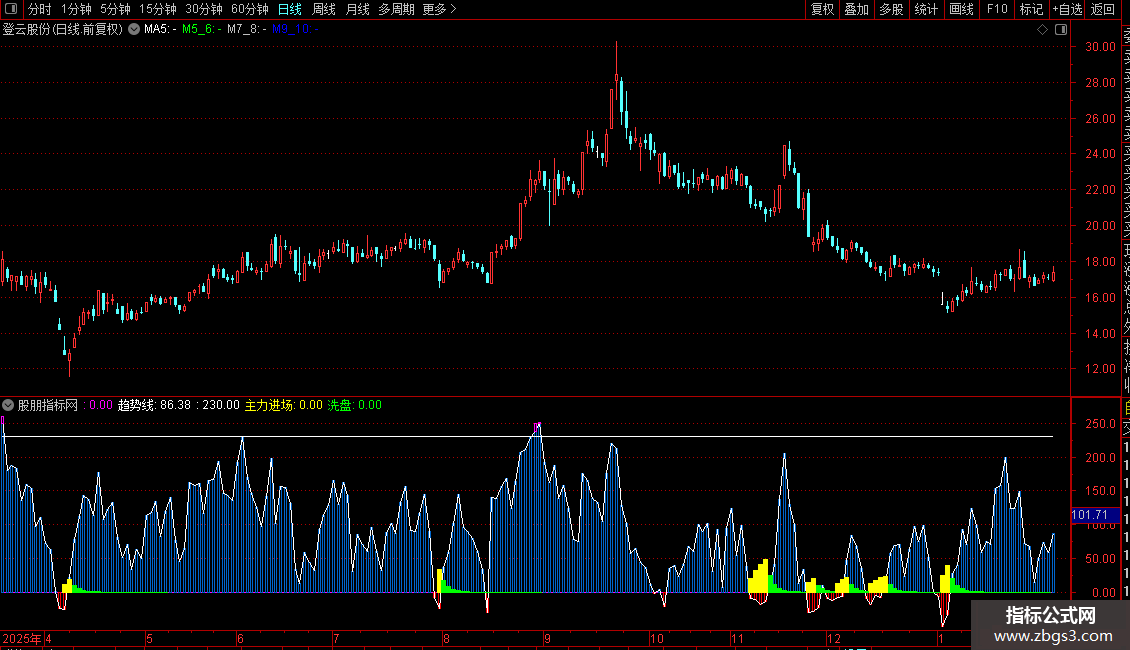1130x650 pixels.
Task: Open the 复权 adjustment menu
Action: point(822,9)
